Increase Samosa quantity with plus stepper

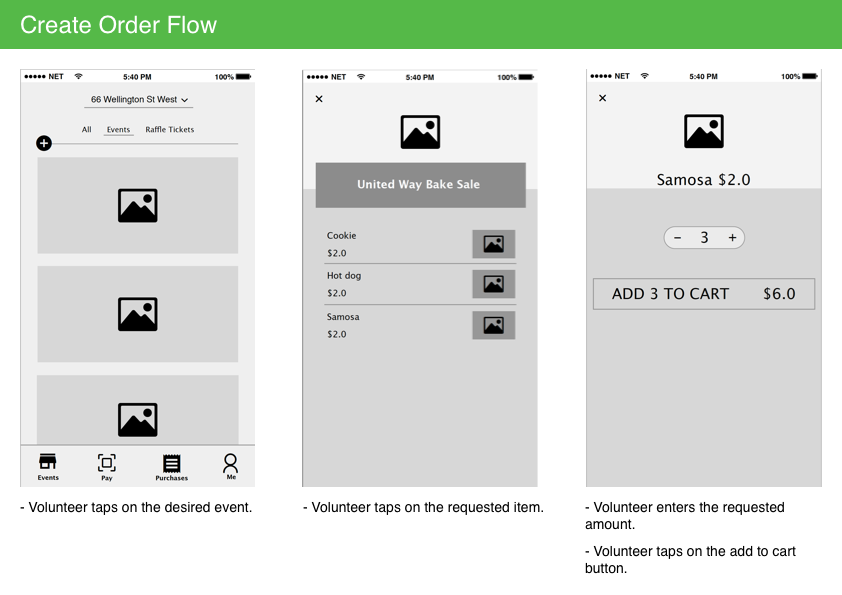click(732, 237)
